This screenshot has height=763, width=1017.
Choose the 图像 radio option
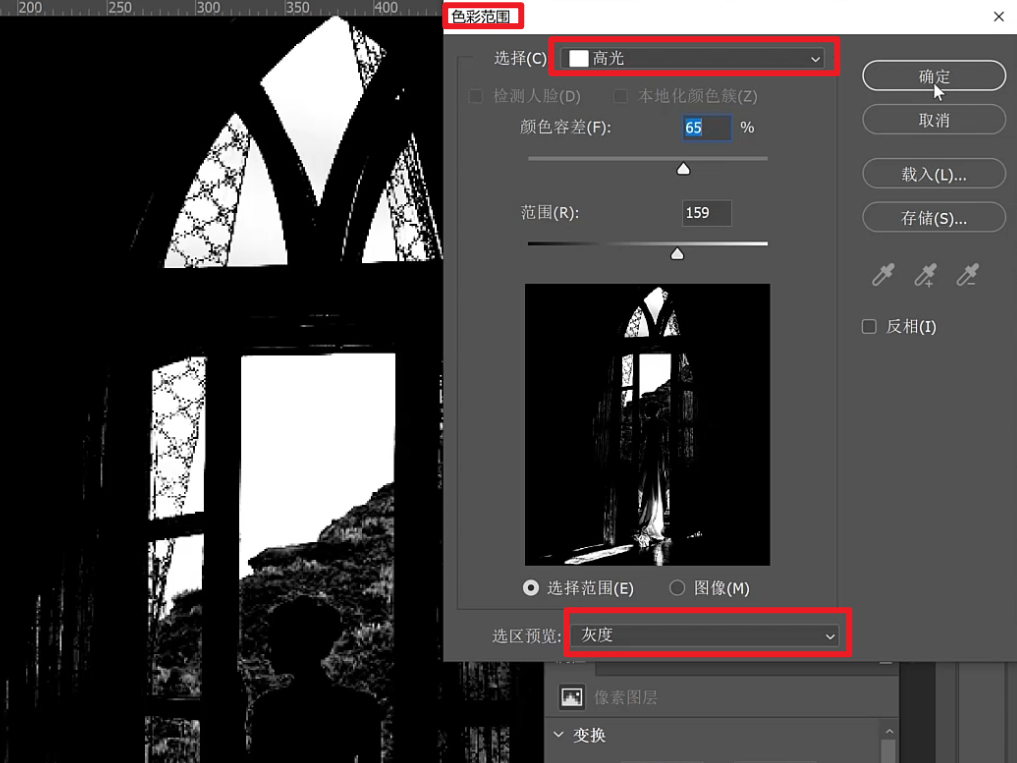point(677,588)
